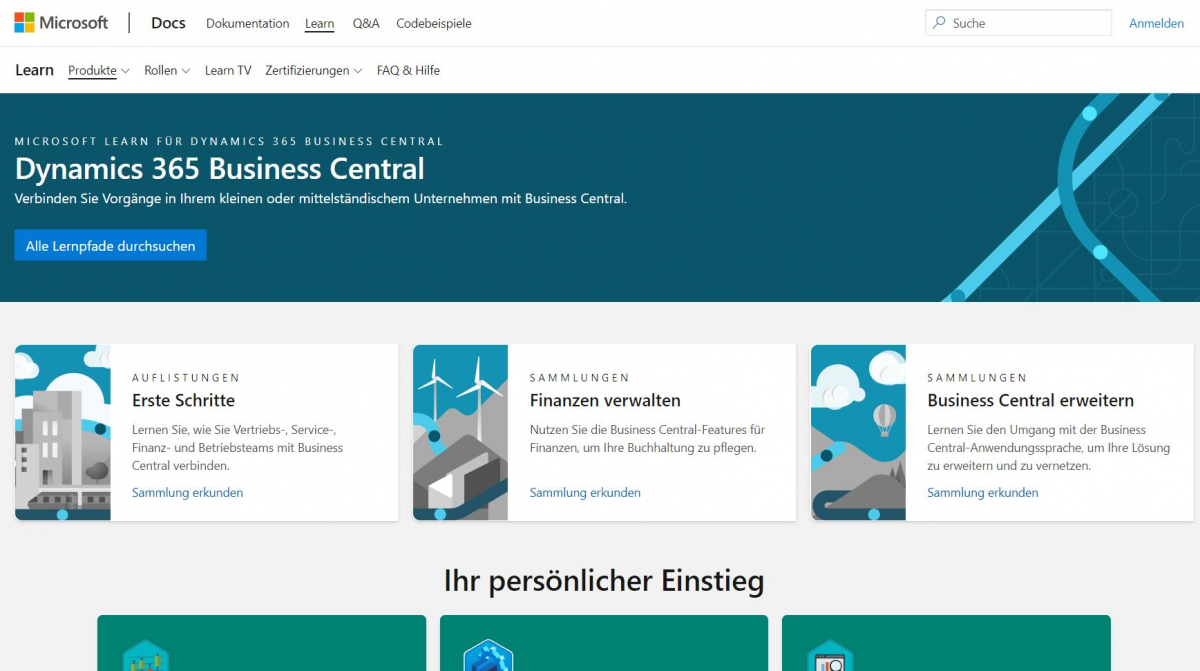Click the Microsoft logo
The image size is (1200, 671).
[x=61, y=23]
